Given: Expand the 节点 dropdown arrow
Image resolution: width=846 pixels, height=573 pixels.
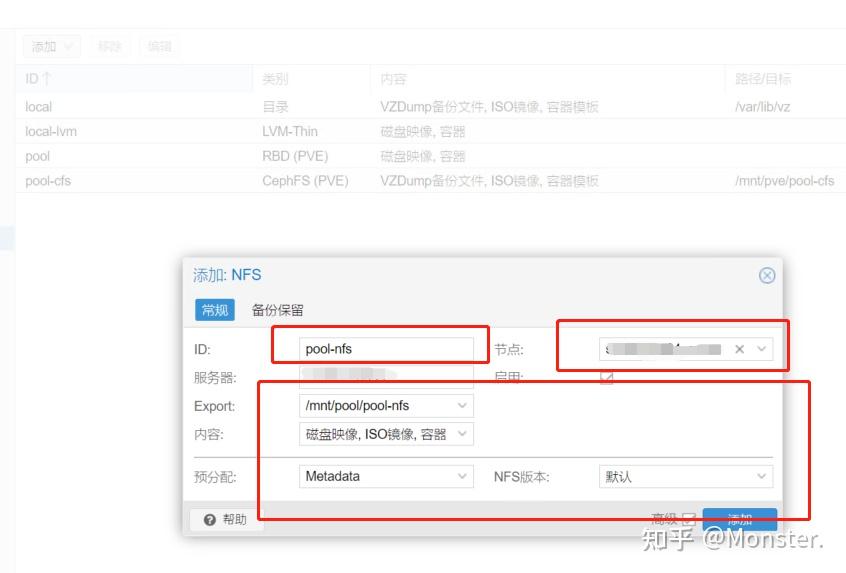Looking at the screenshot, I should (x=761, y=349).
